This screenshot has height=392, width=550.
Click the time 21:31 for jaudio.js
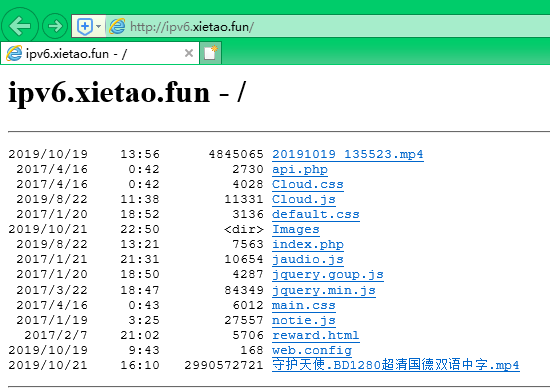tap(140, 259)
